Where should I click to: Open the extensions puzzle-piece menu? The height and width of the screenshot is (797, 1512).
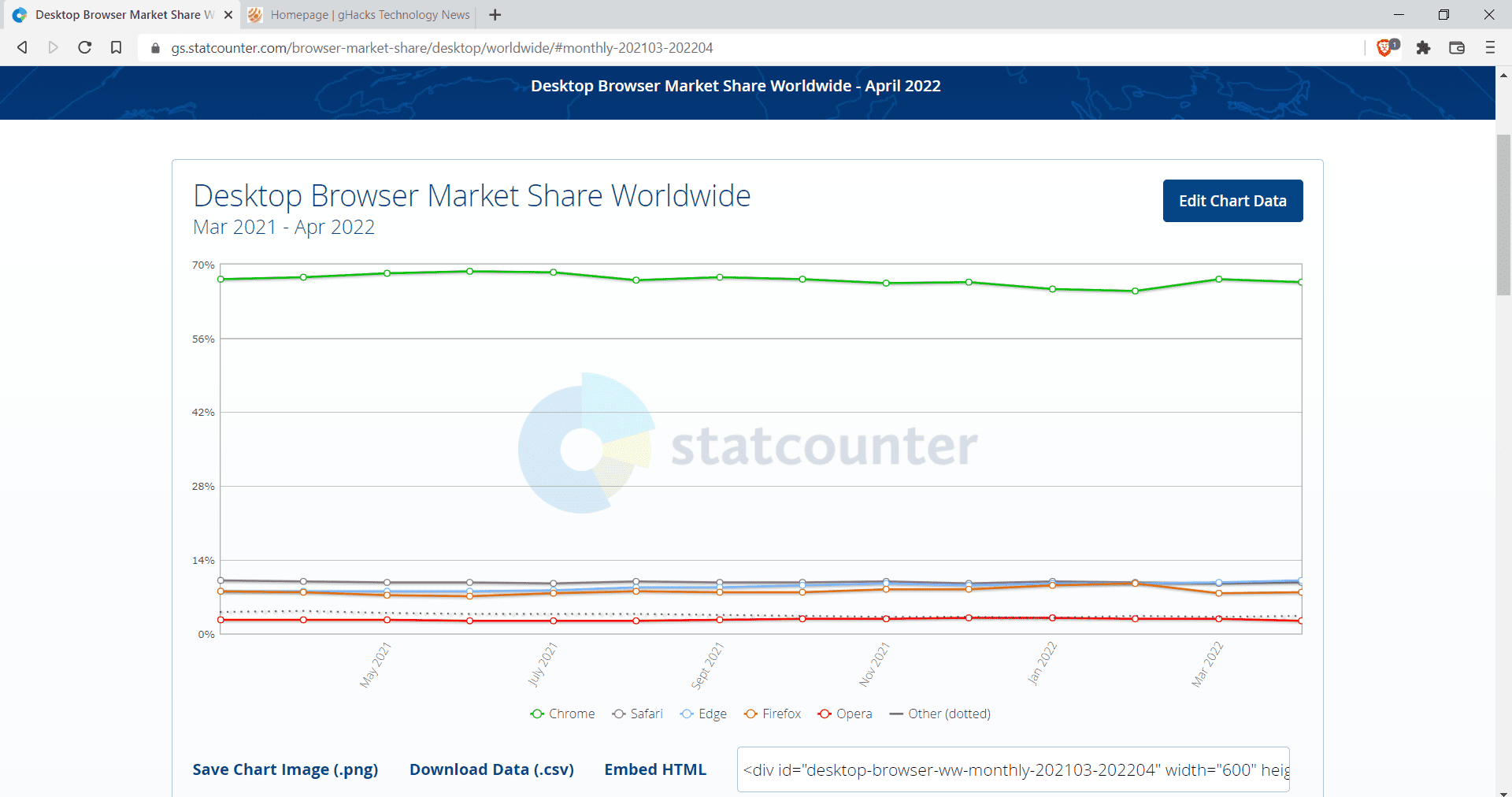coord(1424,47)
